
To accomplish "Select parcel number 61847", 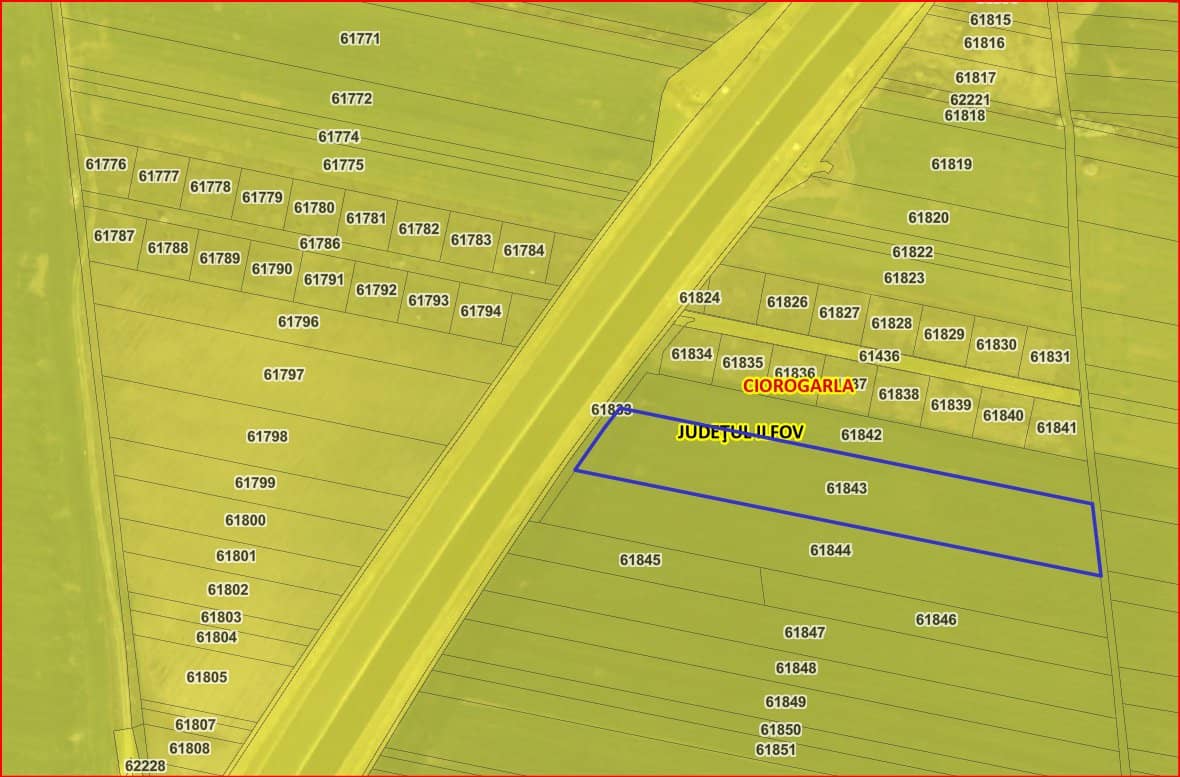I will [x=804, y=632].
